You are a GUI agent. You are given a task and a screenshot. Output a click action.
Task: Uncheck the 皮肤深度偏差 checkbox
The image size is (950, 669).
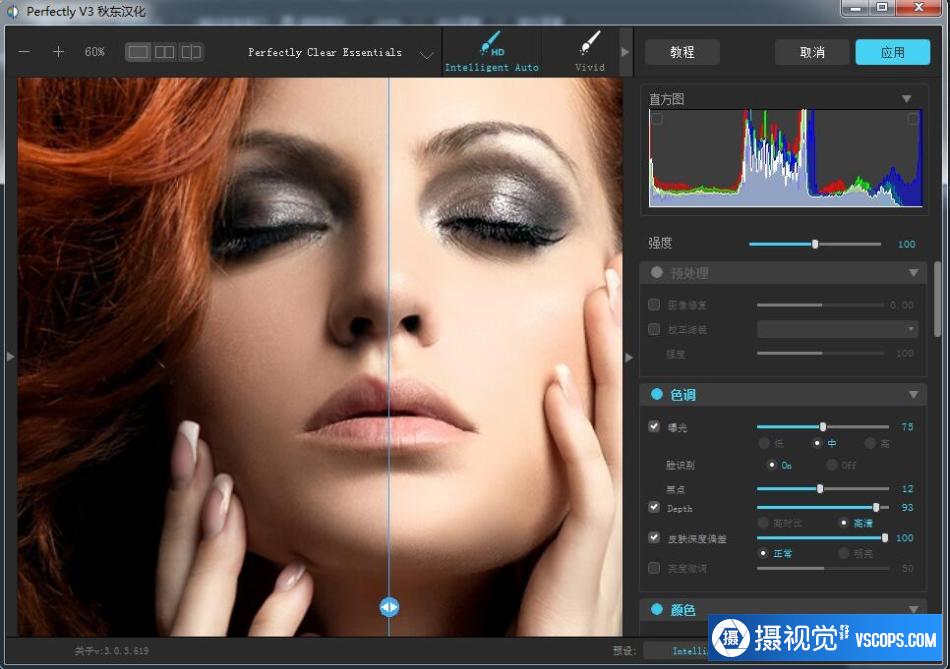[x=654, y=537]
